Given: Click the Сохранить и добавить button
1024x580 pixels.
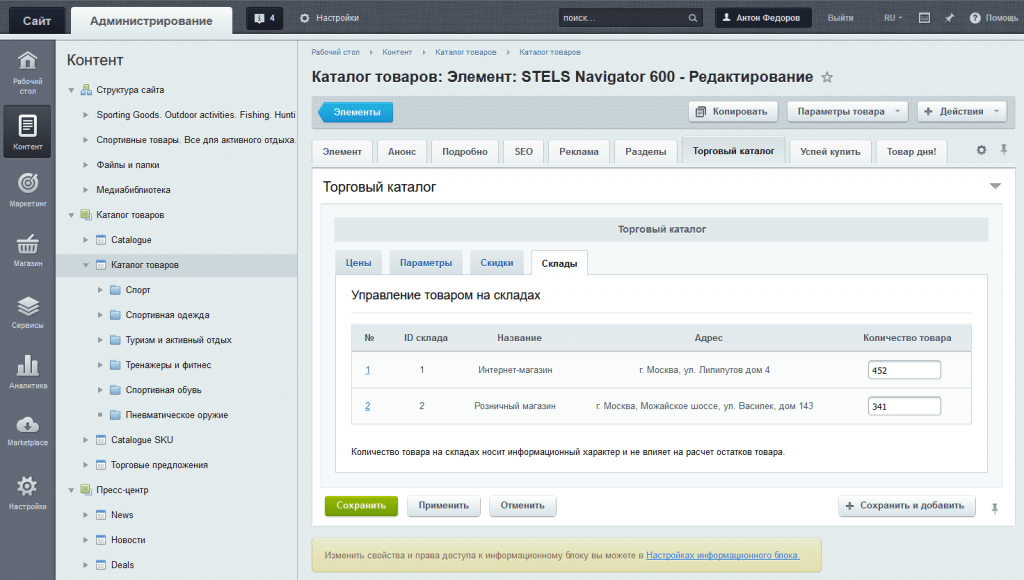Looking at the screenshot, I should click(x=906, y=506).
